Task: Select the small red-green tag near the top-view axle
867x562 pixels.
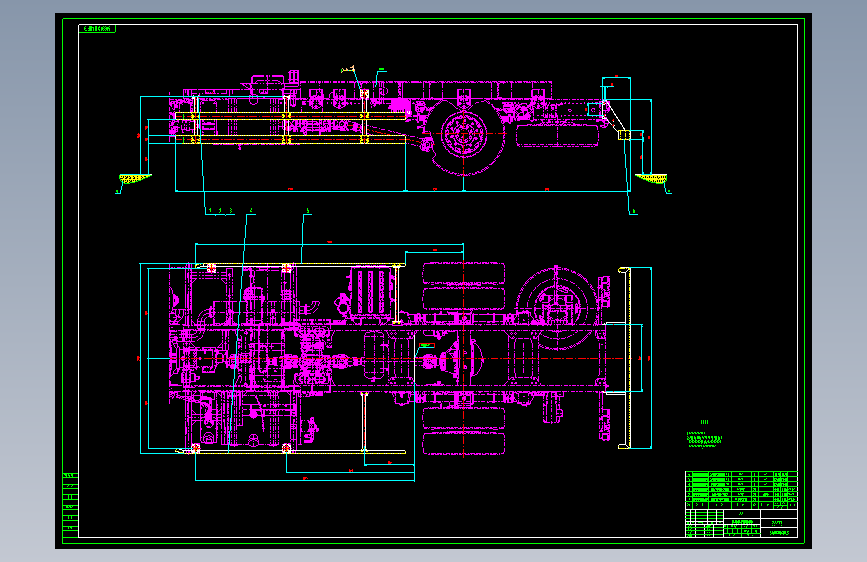Action: tap(427, 346)
